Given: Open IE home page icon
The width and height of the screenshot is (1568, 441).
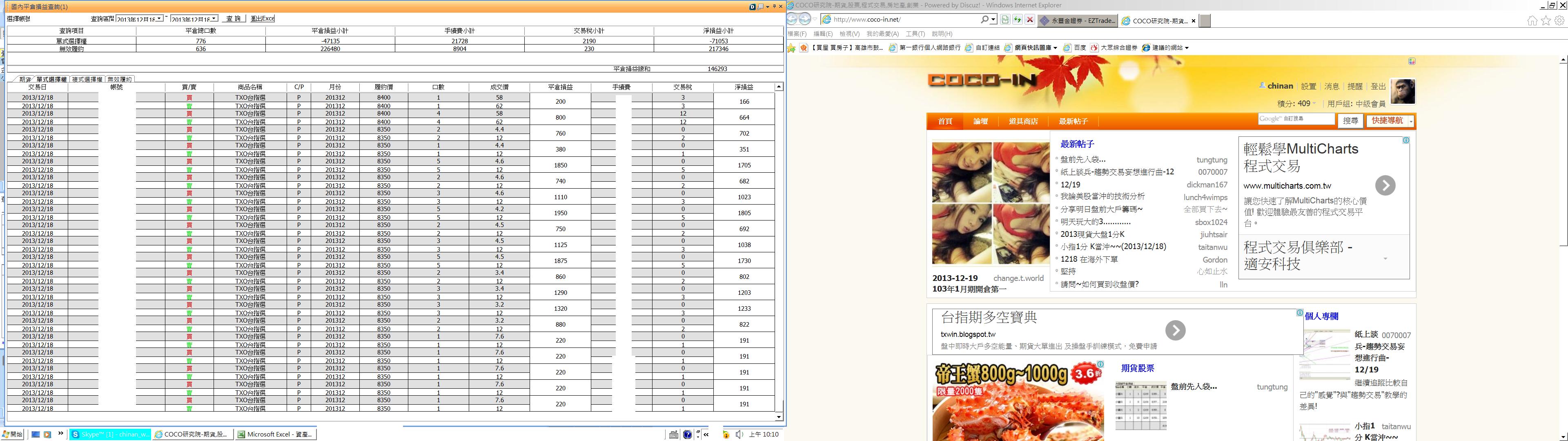Looking at the screenshot, I should (x=1532, y=20).
